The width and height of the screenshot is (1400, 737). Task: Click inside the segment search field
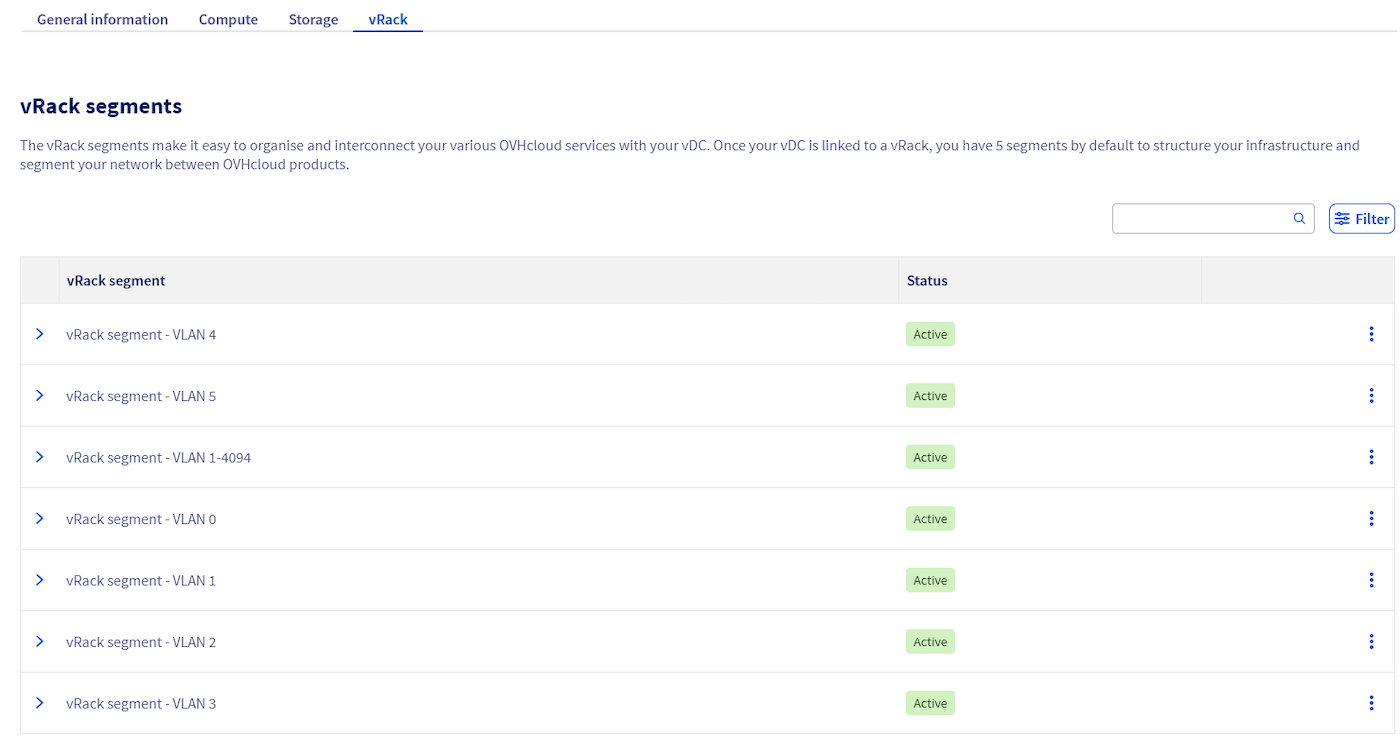coord(1200,219)
